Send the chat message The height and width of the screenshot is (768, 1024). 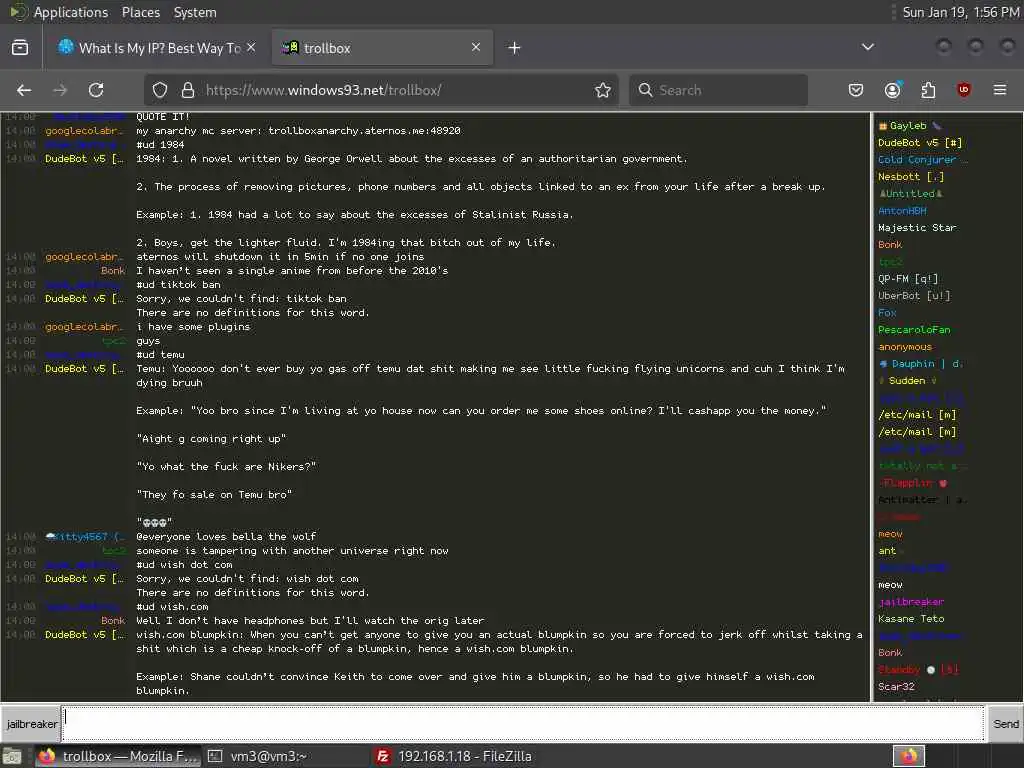(x=1005, y=724)
